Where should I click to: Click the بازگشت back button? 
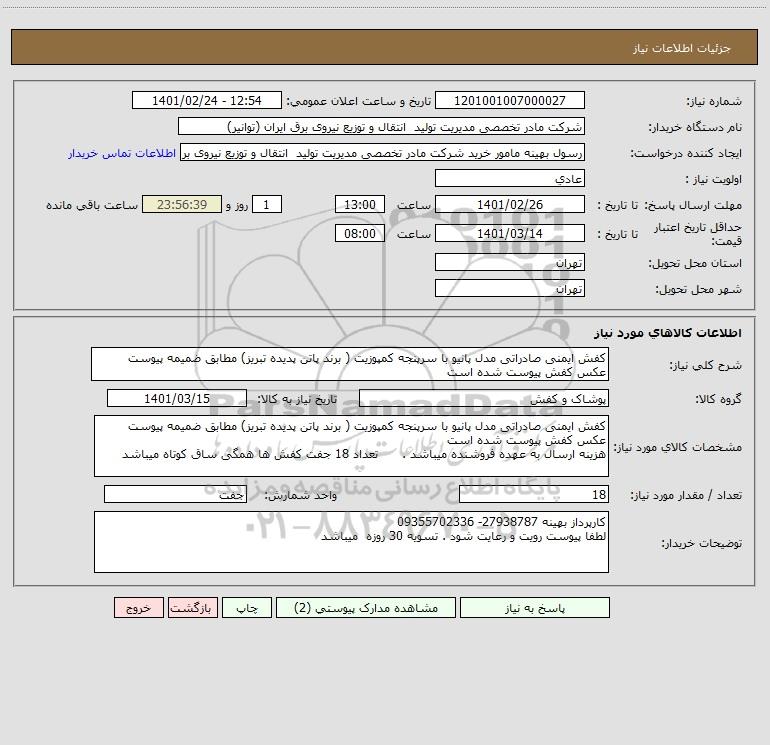192,608
